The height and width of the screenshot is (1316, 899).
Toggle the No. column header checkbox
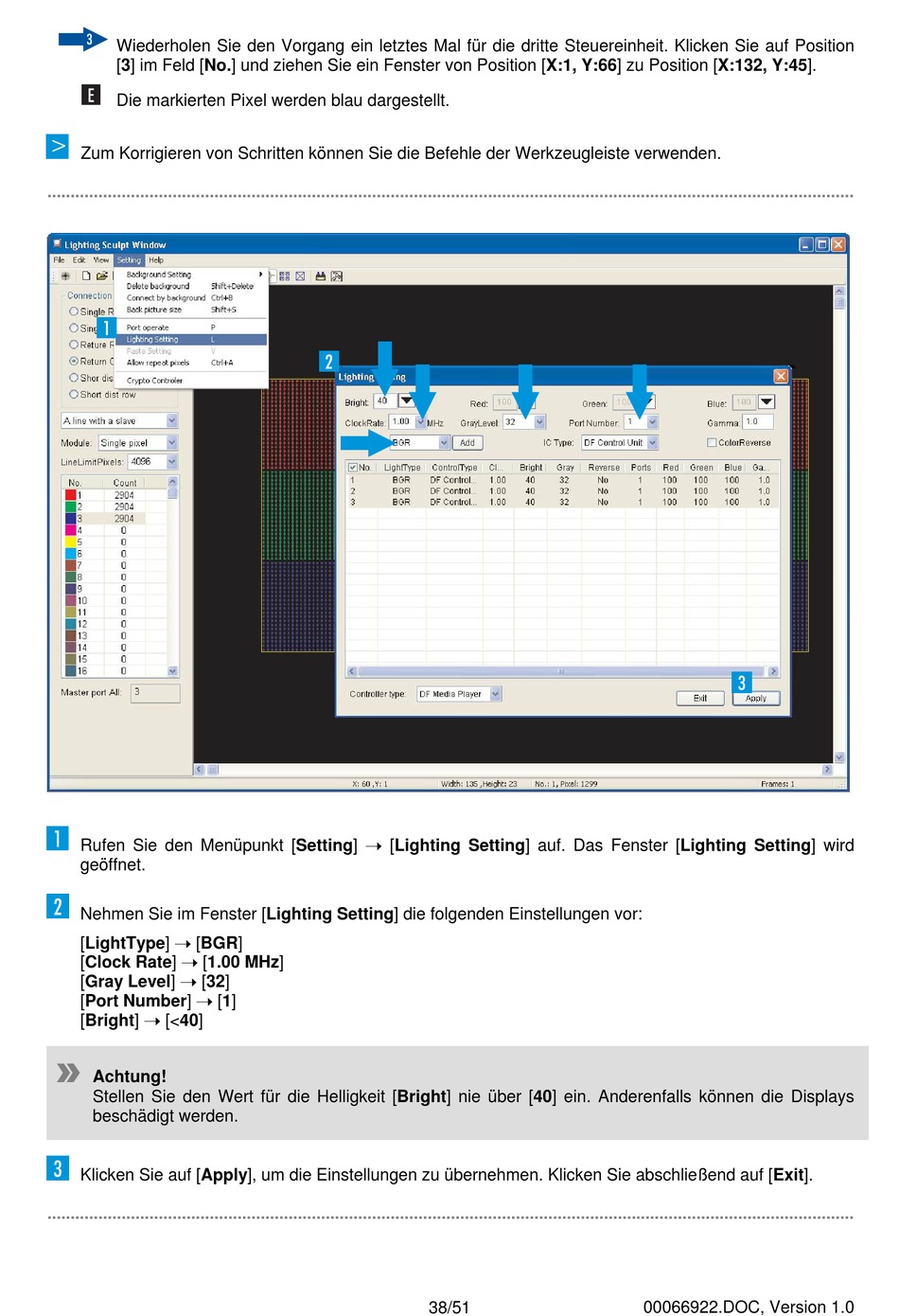[353, 468]
